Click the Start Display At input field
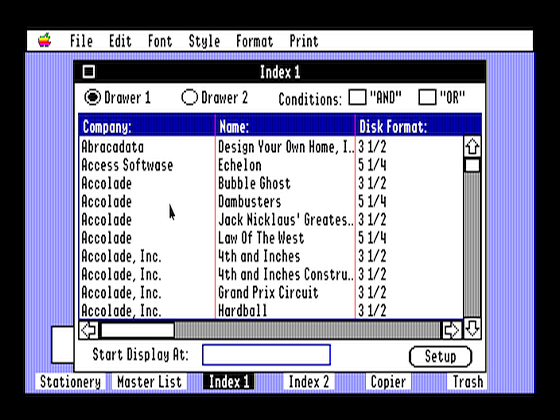 pos(266,355)
